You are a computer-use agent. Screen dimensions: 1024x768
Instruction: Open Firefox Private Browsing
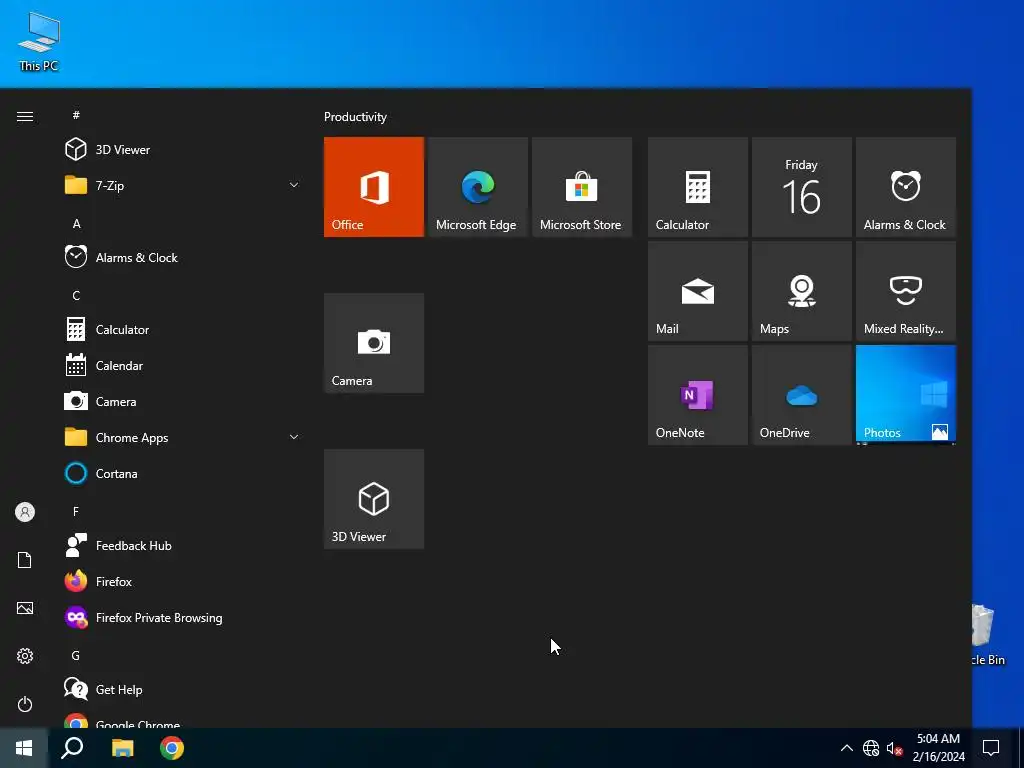183,617
